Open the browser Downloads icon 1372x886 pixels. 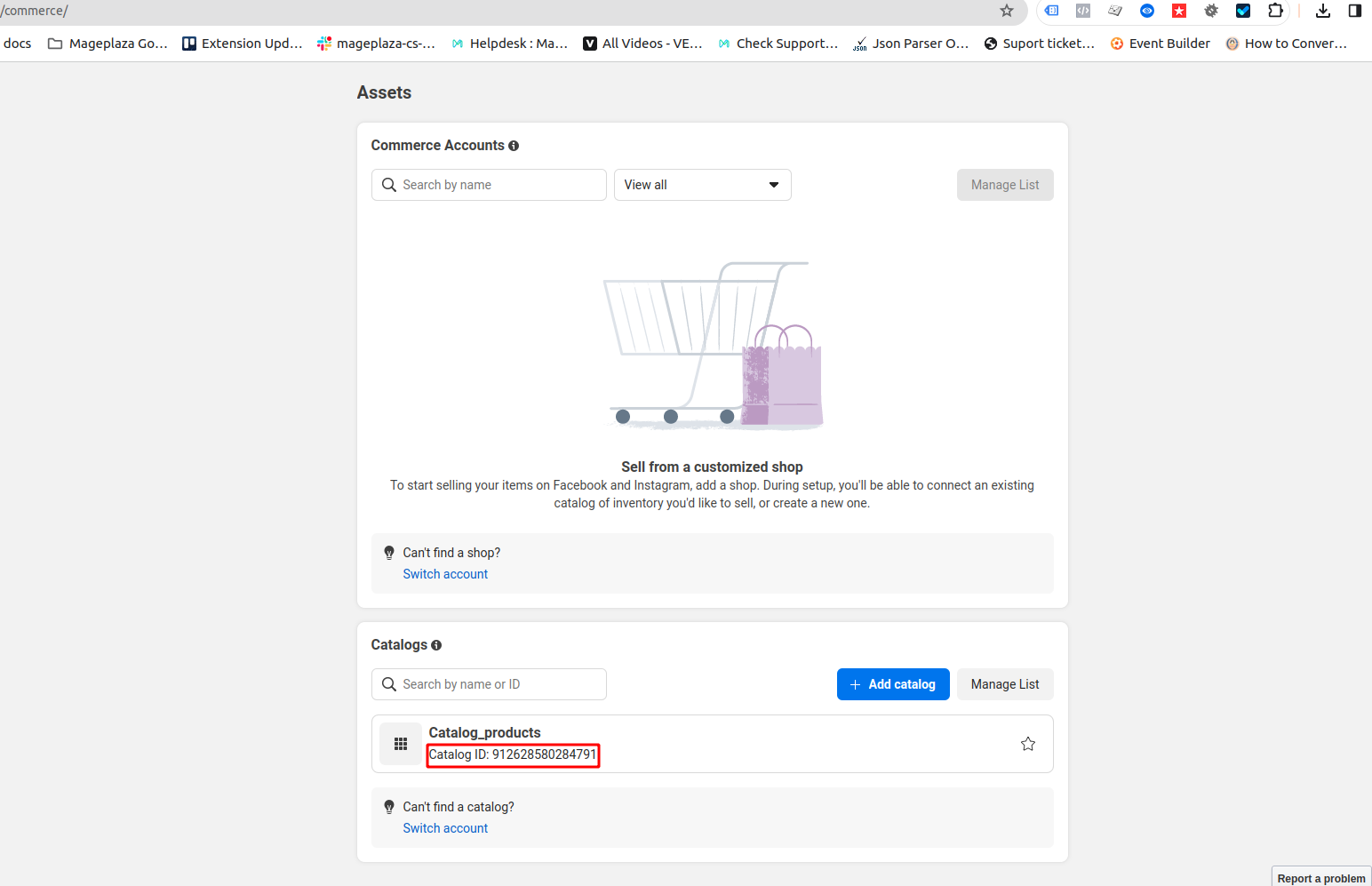(1323, 11)
